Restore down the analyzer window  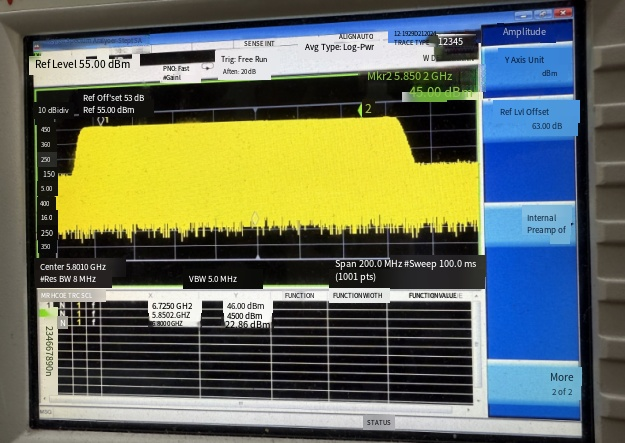[x=543, y=14]
